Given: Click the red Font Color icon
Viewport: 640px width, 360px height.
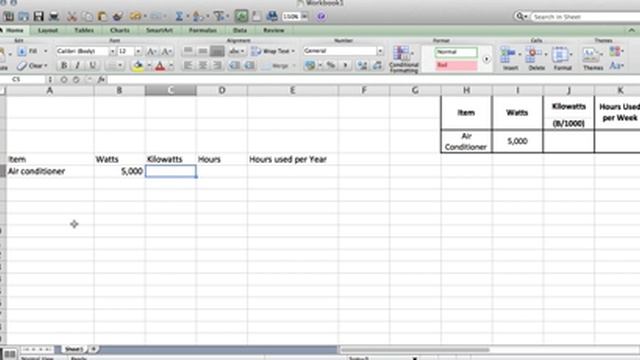Looking at the screenshot, I should click(160, 66).
